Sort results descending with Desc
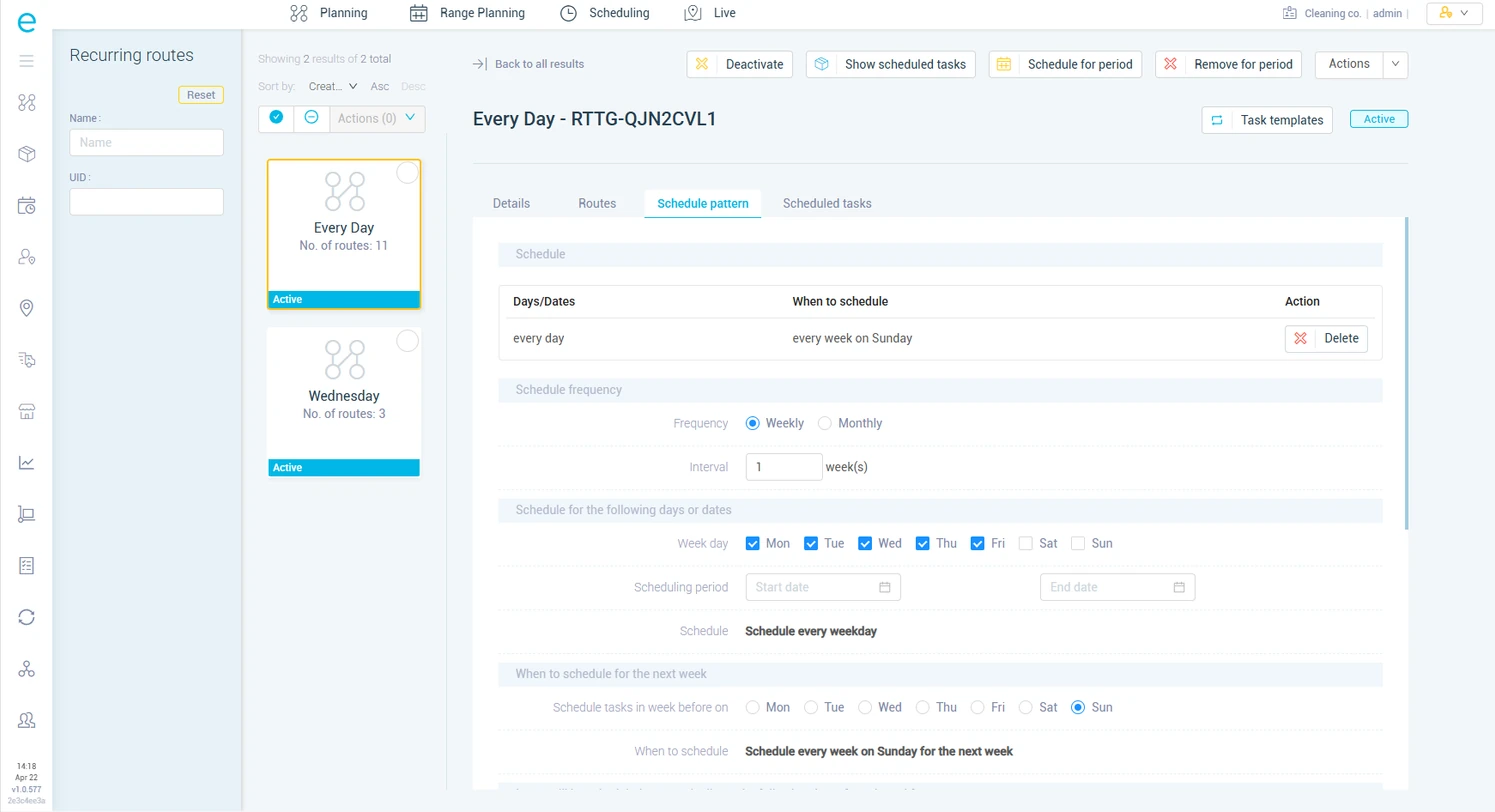The image size is (1495, 812). (413, 86)
